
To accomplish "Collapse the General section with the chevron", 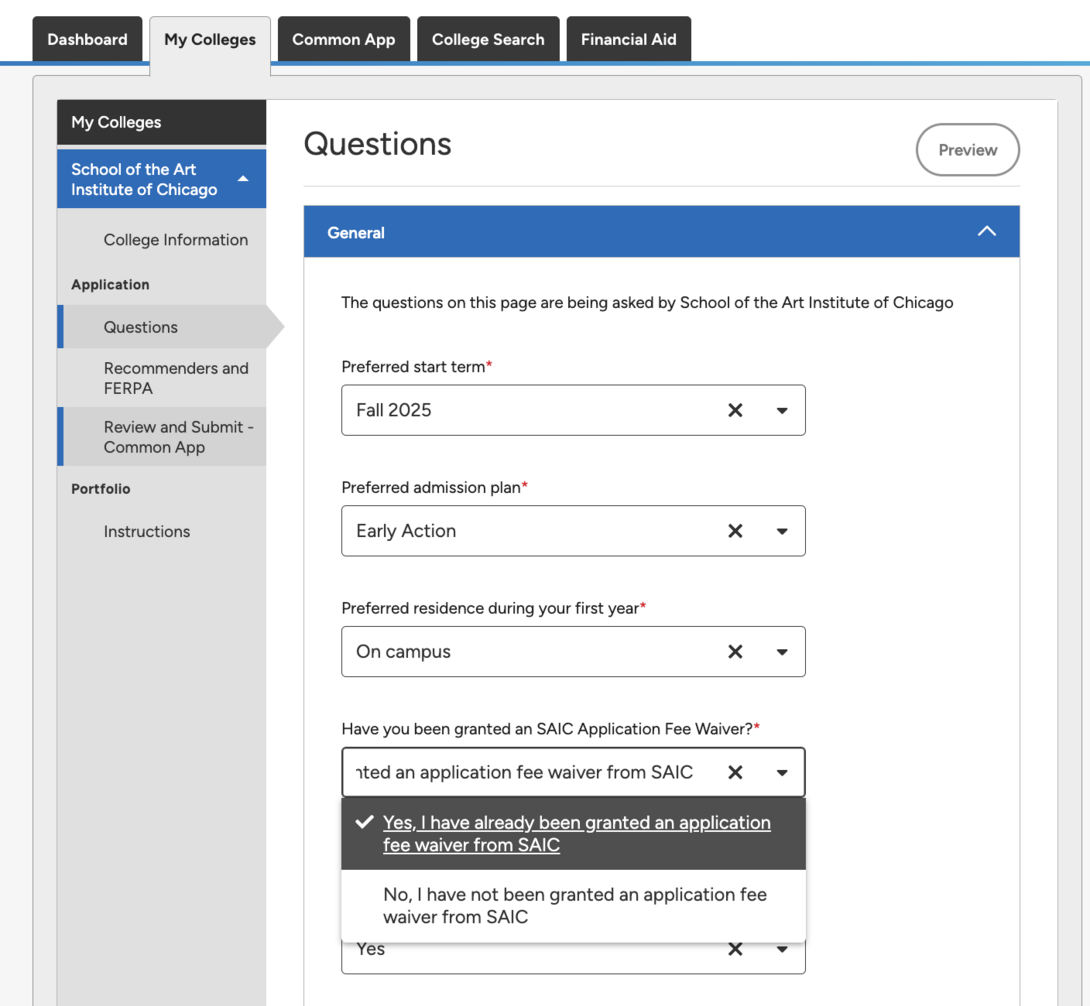I will (x=986, y=232).
